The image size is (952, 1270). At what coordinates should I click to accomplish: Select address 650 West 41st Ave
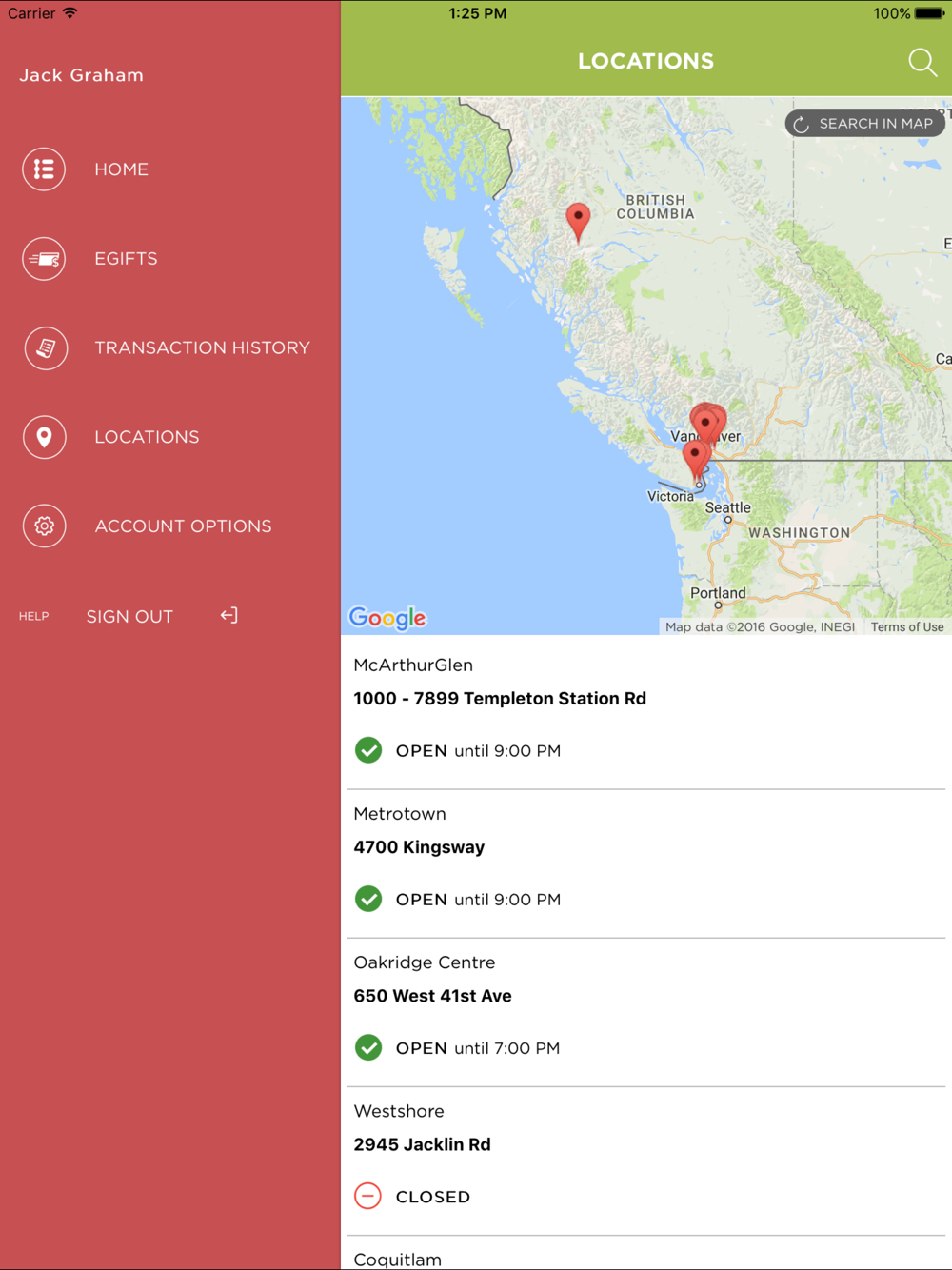[432, 996]
